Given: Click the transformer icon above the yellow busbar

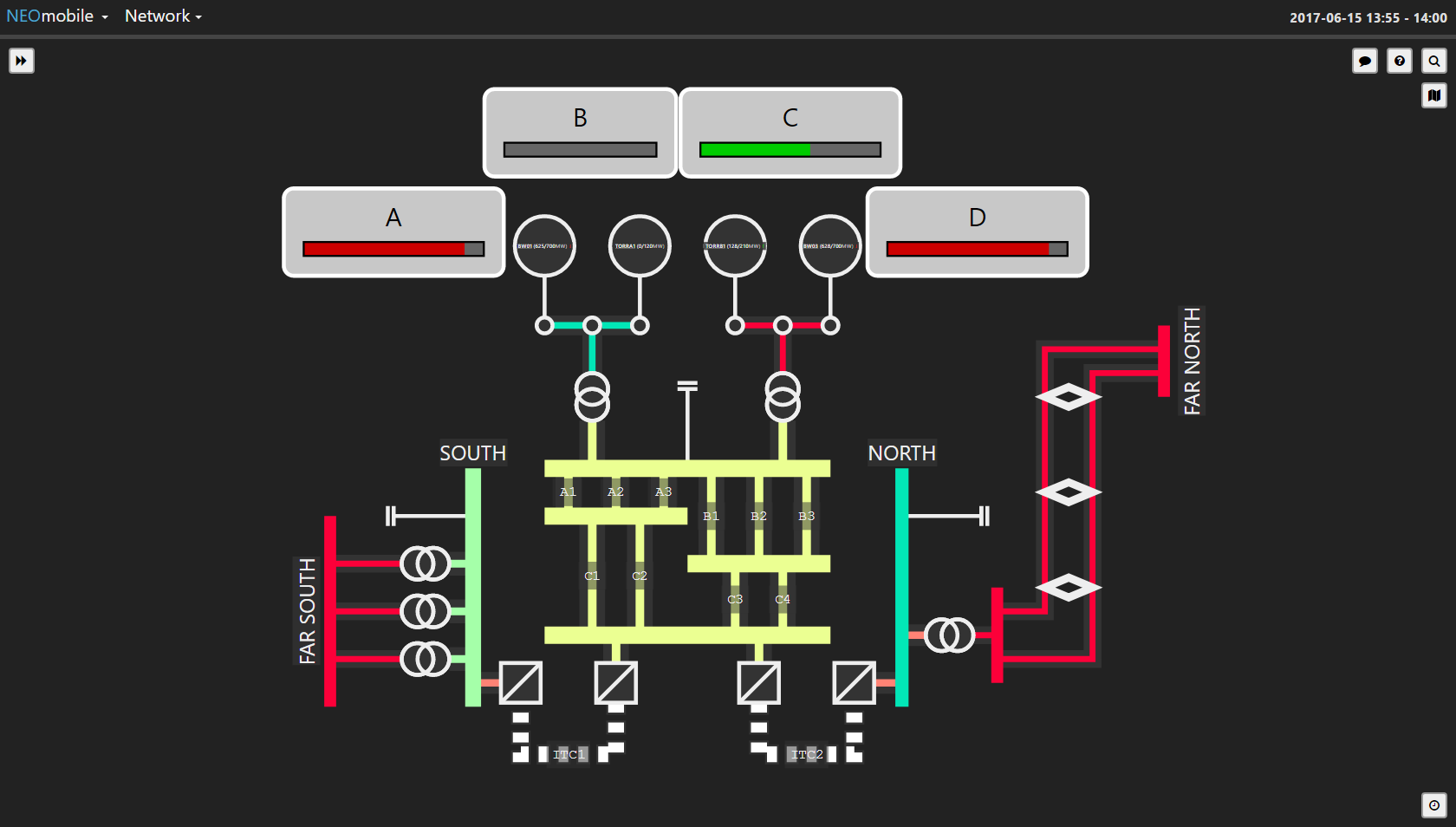Looking at the screenshot, I should pos(592,399).
